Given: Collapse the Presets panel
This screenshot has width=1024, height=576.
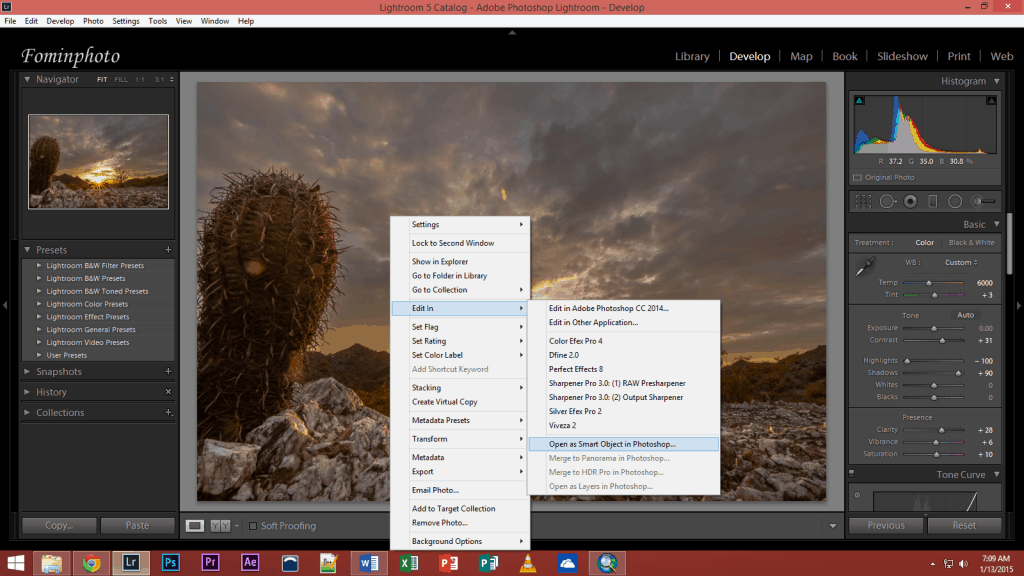Looking at the screenshot, I should coord(27,249).
